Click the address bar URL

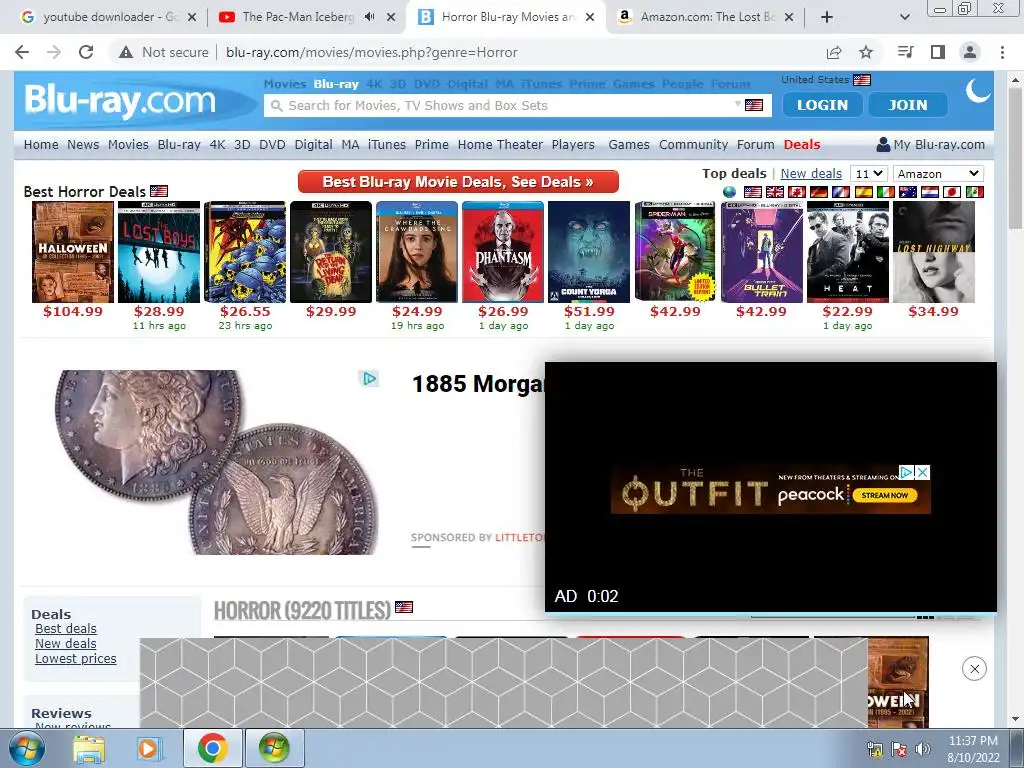[372, 52]
